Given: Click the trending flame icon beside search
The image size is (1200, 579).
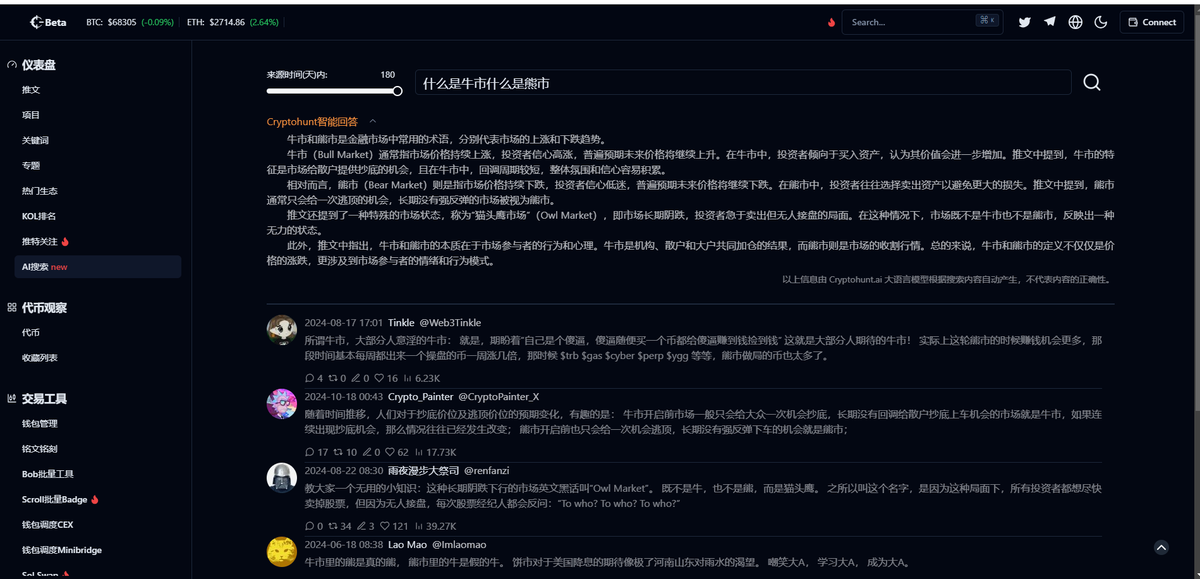Looking at the screenshot, I should click(x=831, y=22).
